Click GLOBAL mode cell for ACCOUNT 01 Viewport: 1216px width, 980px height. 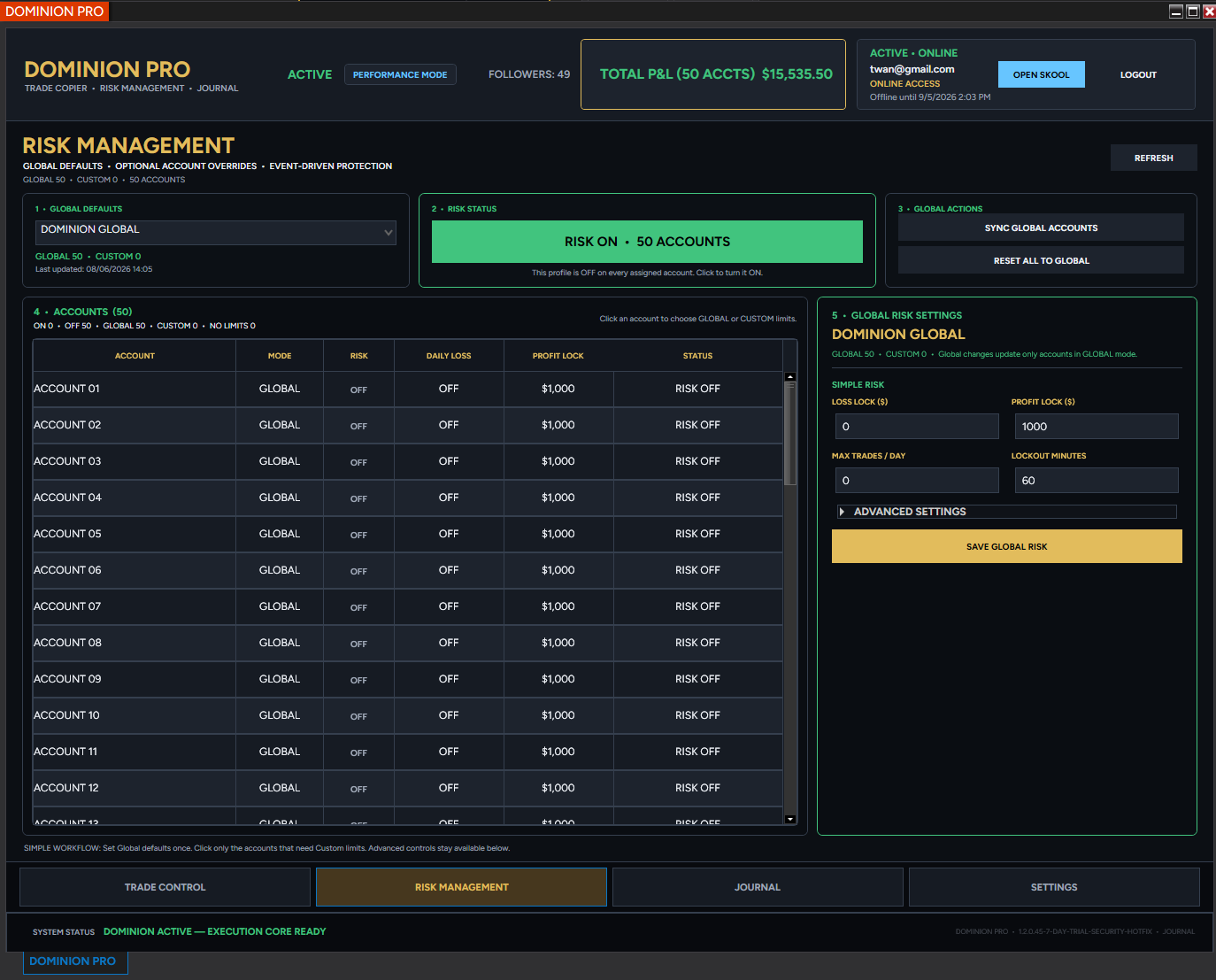pos(280,389)
